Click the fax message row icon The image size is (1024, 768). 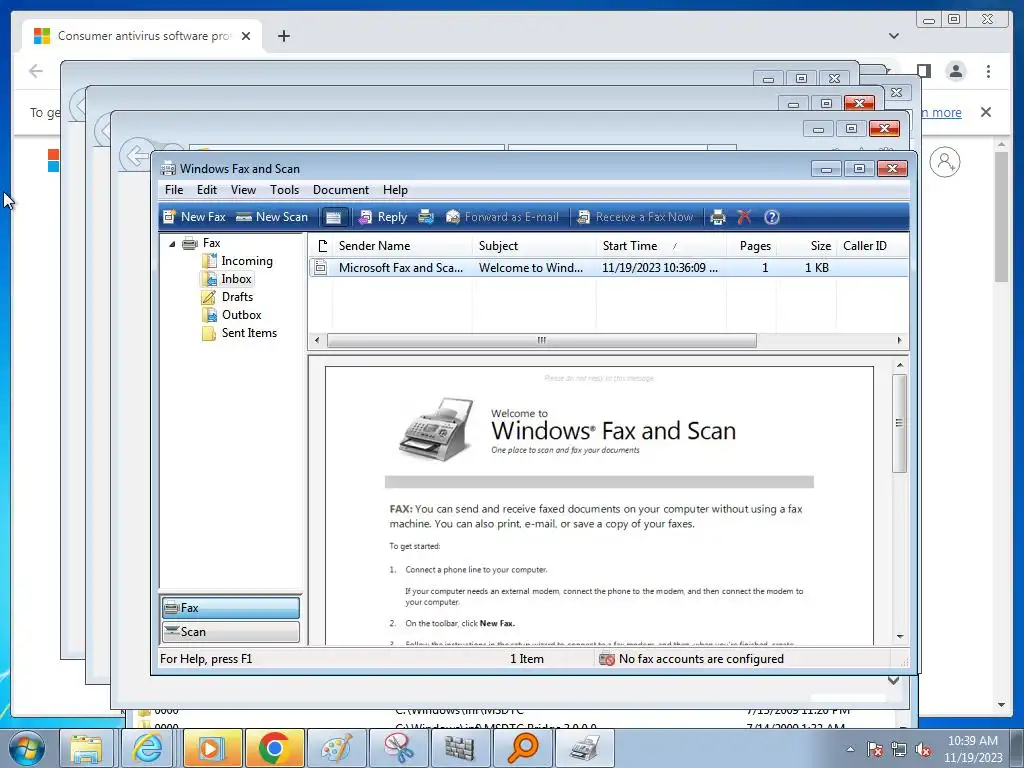coord(321,268)
